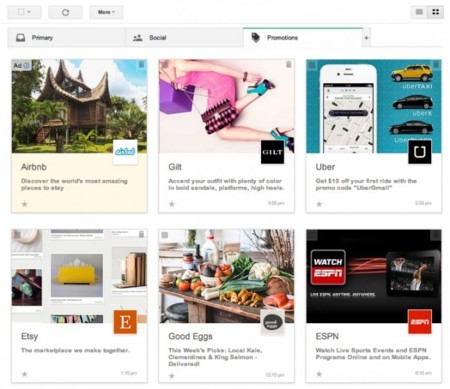Open 'Get $10 off your first ride' message
This screenshot has width=450, height=389.
(x=366, y=184)
